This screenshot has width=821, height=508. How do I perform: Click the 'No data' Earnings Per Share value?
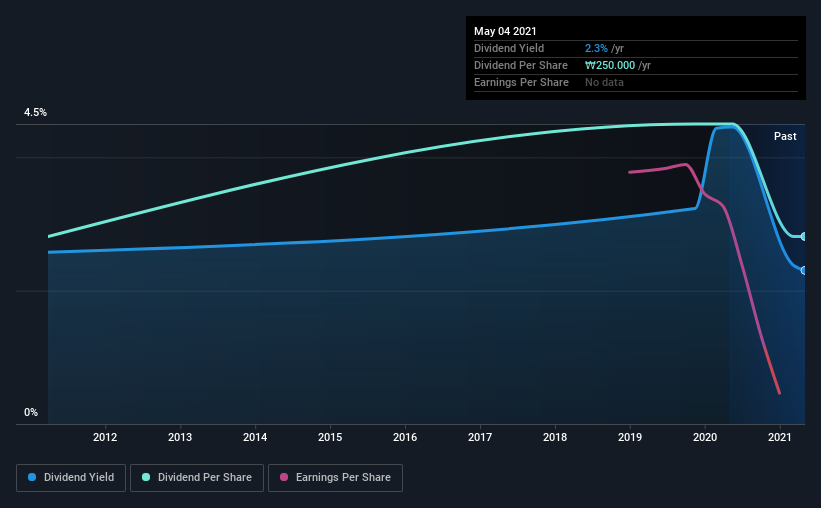pyautogui.click(x=604, y=82)
